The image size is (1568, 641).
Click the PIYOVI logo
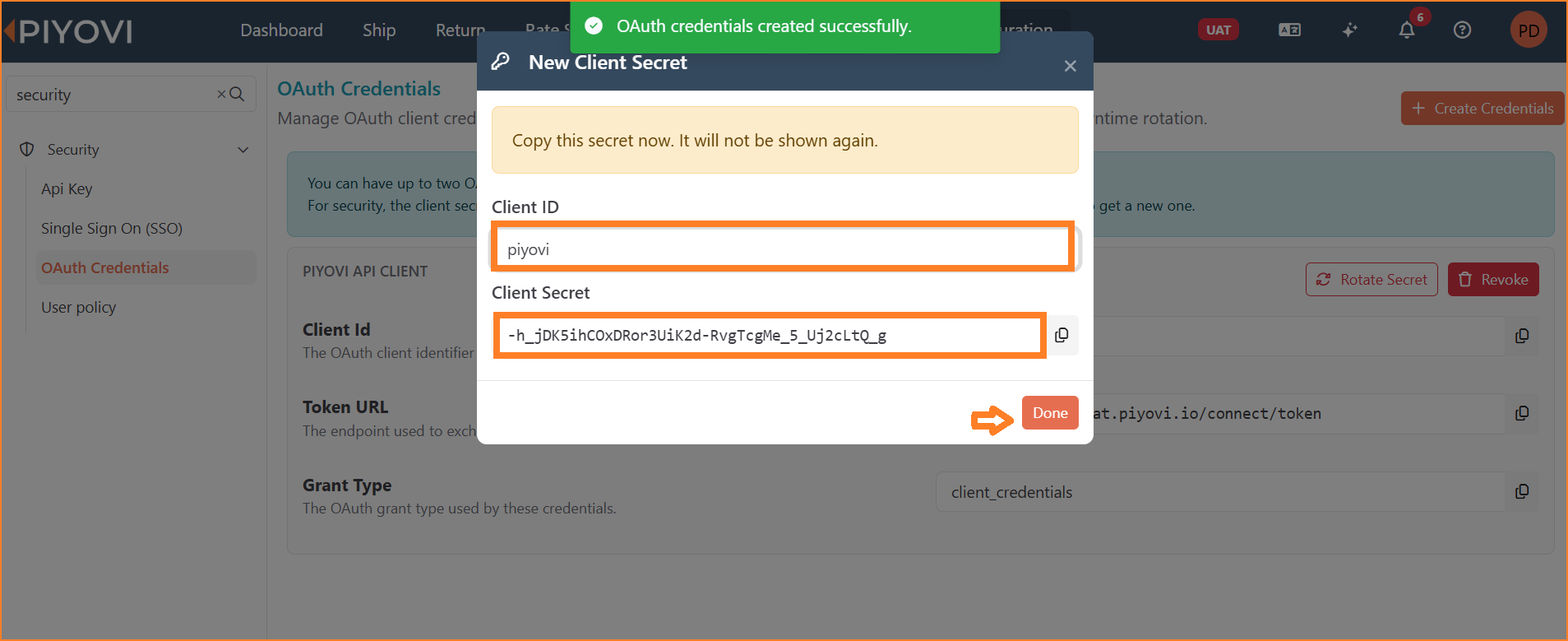point(69,31)
